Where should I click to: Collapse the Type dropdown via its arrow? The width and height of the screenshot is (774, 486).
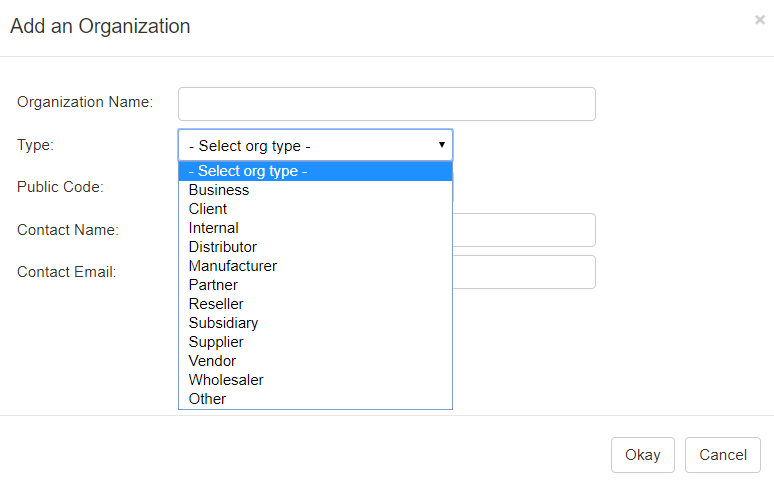[441, 145]
